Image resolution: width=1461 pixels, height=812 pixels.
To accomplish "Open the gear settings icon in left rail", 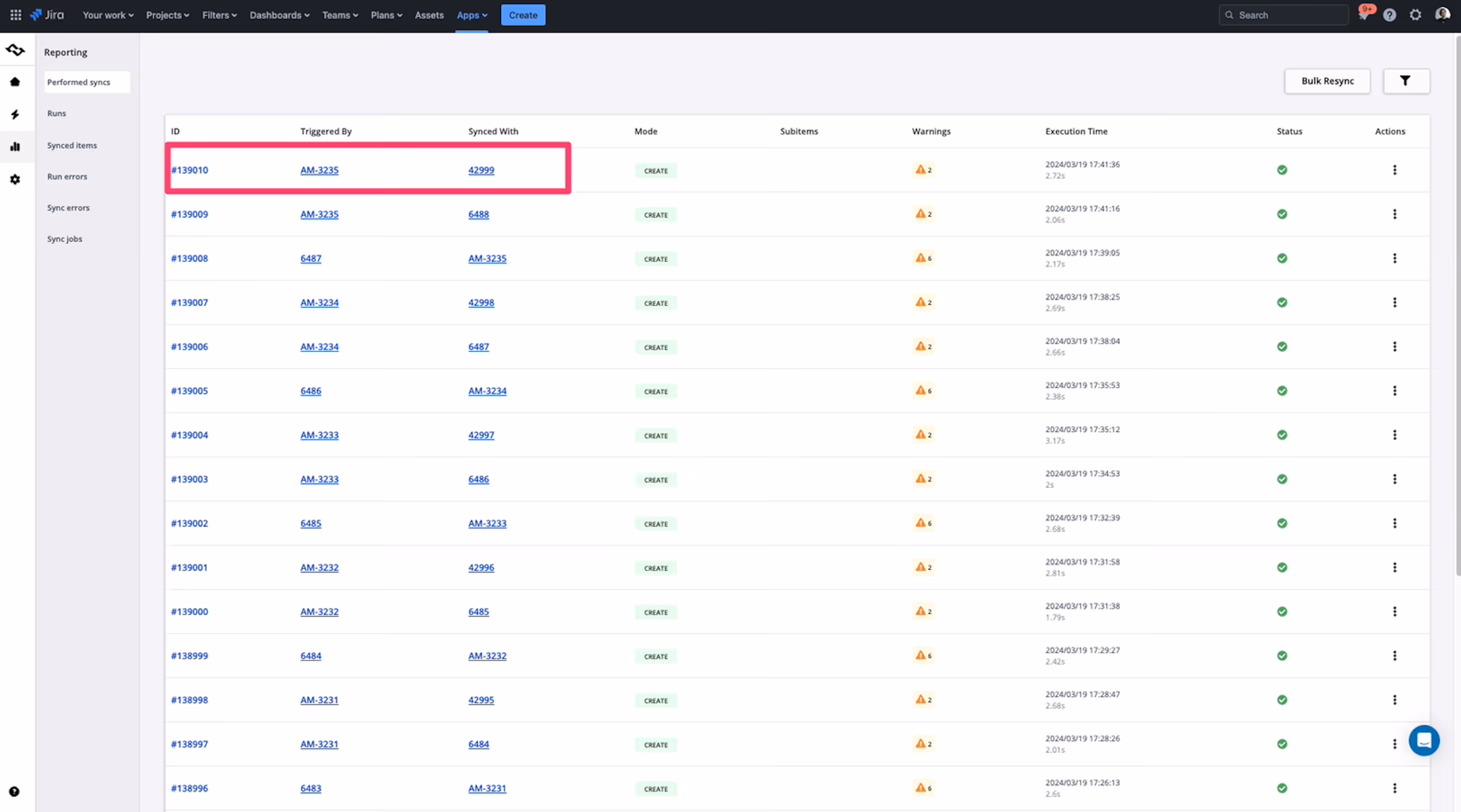I will (15, 180).
